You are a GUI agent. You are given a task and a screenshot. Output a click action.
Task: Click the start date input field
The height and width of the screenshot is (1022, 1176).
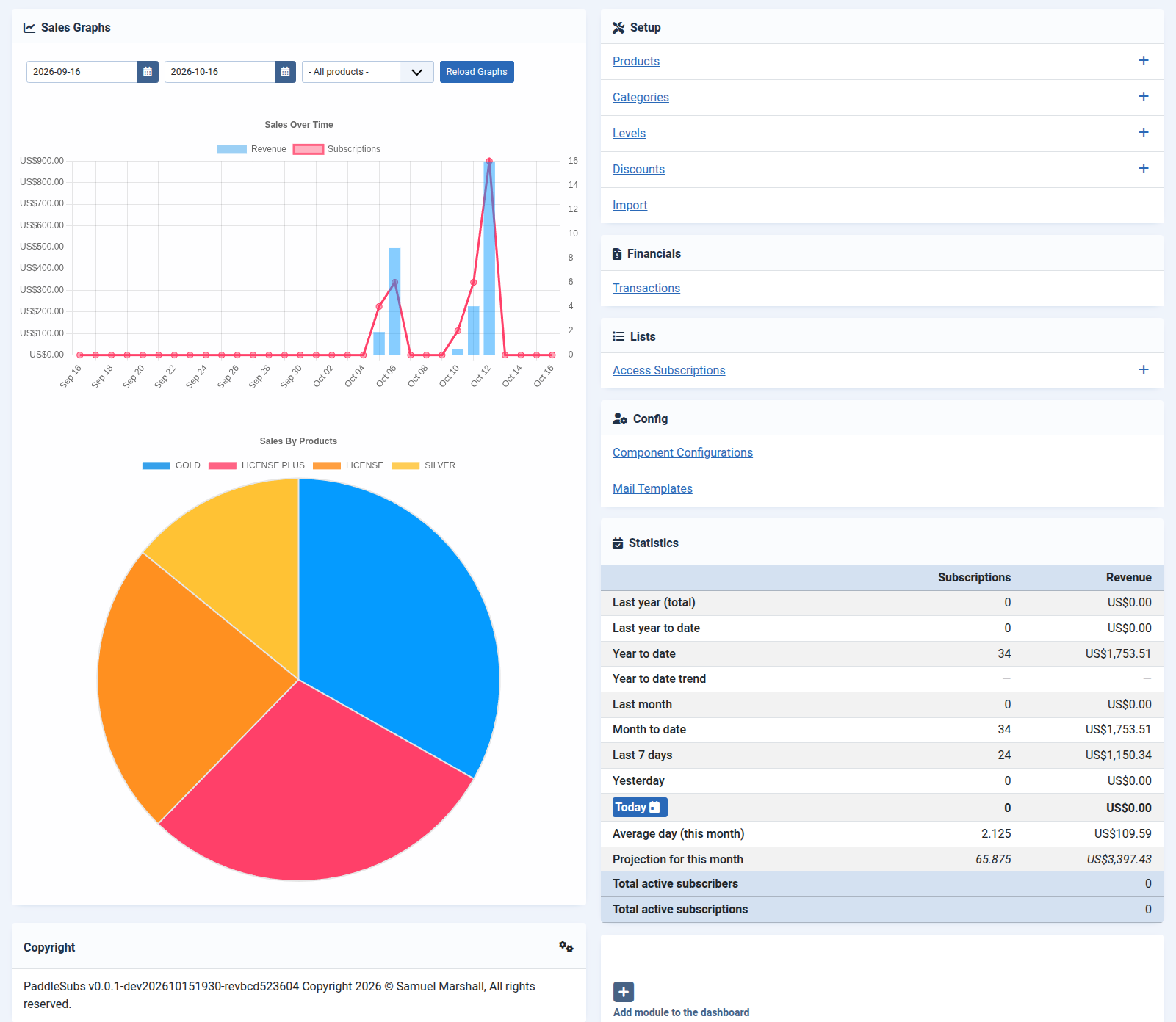pos(82,72)
